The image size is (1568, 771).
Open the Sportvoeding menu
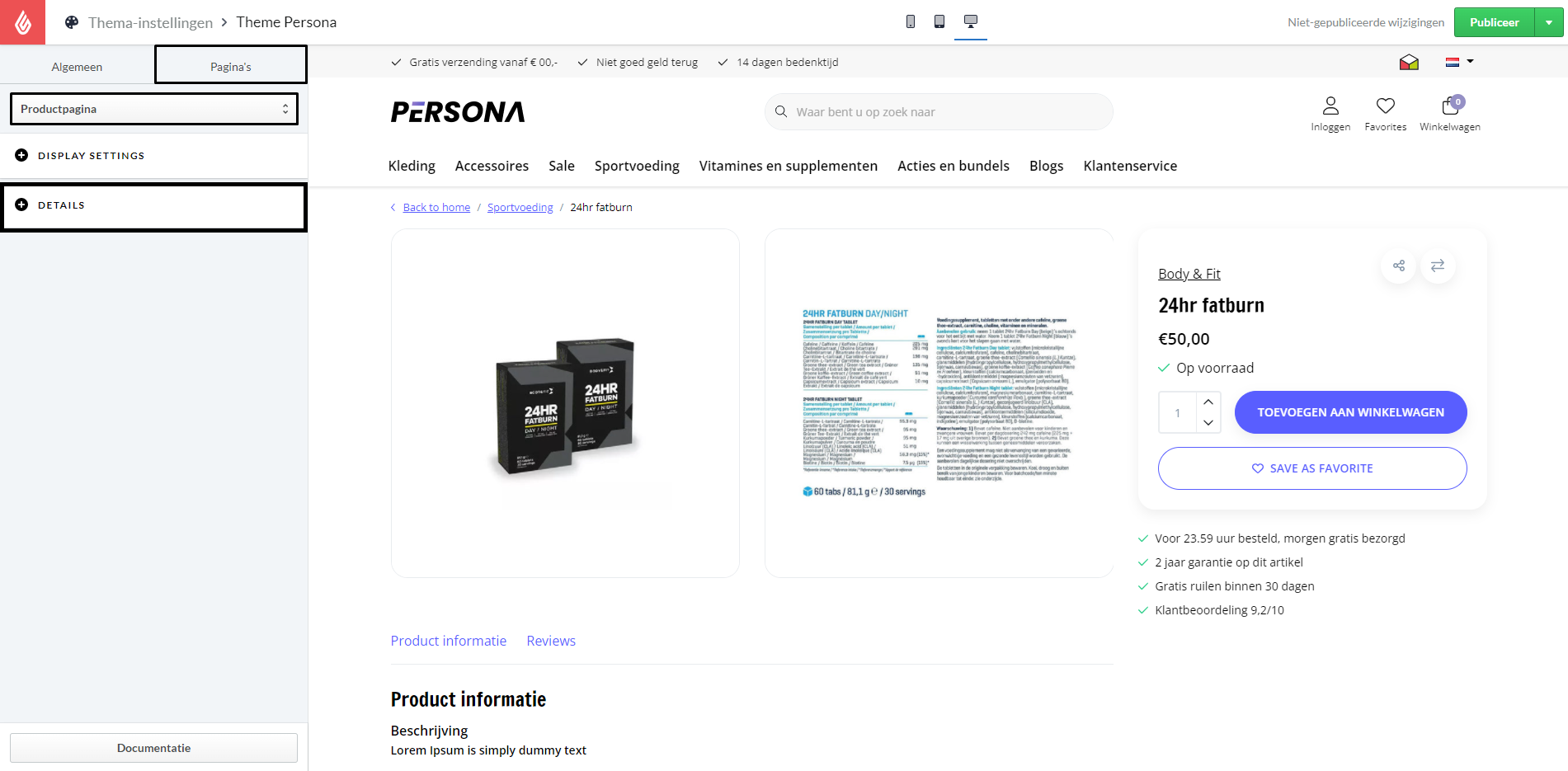(637, 166)
